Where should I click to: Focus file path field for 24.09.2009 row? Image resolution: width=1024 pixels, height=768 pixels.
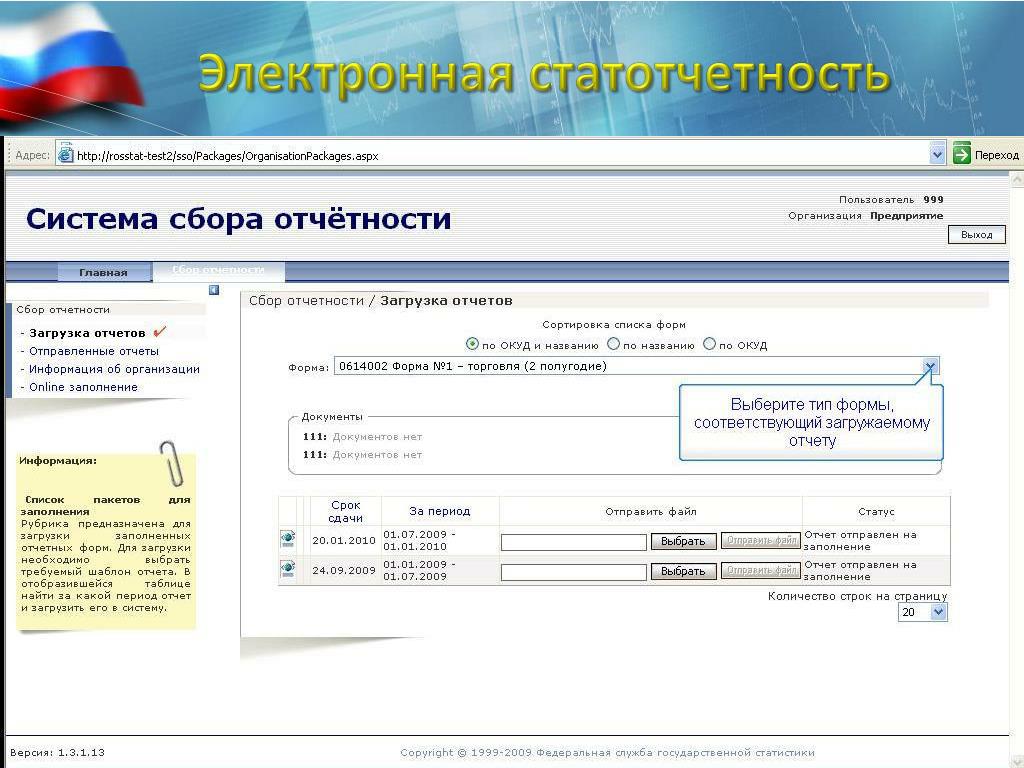click(574, 572)
